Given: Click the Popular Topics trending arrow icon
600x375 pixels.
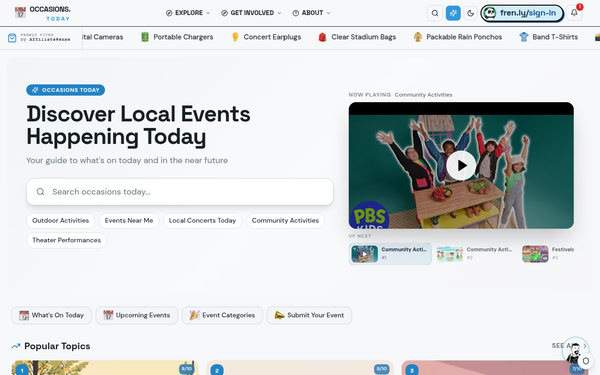Looking at the screenshot, I should pyautogui.click(x=16, y=346).
